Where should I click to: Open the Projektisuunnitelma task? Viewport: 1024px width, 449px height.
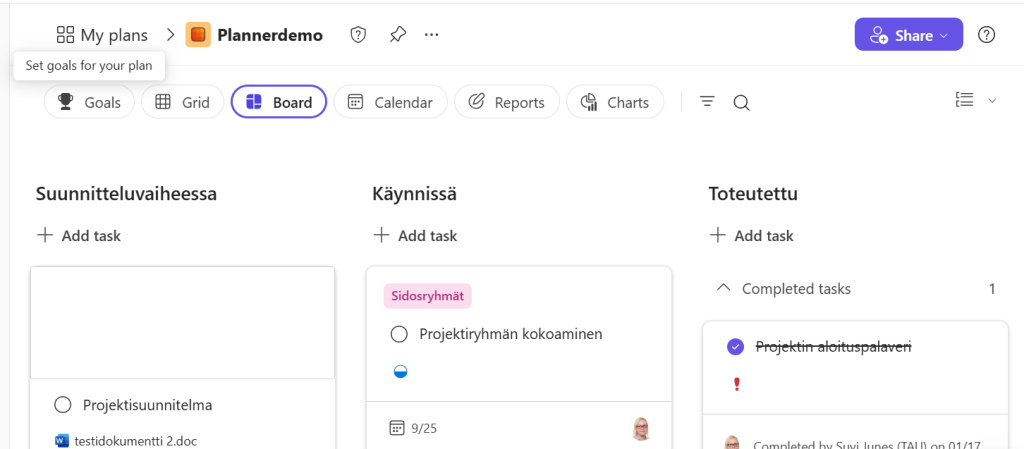click(x=148, y=405)
